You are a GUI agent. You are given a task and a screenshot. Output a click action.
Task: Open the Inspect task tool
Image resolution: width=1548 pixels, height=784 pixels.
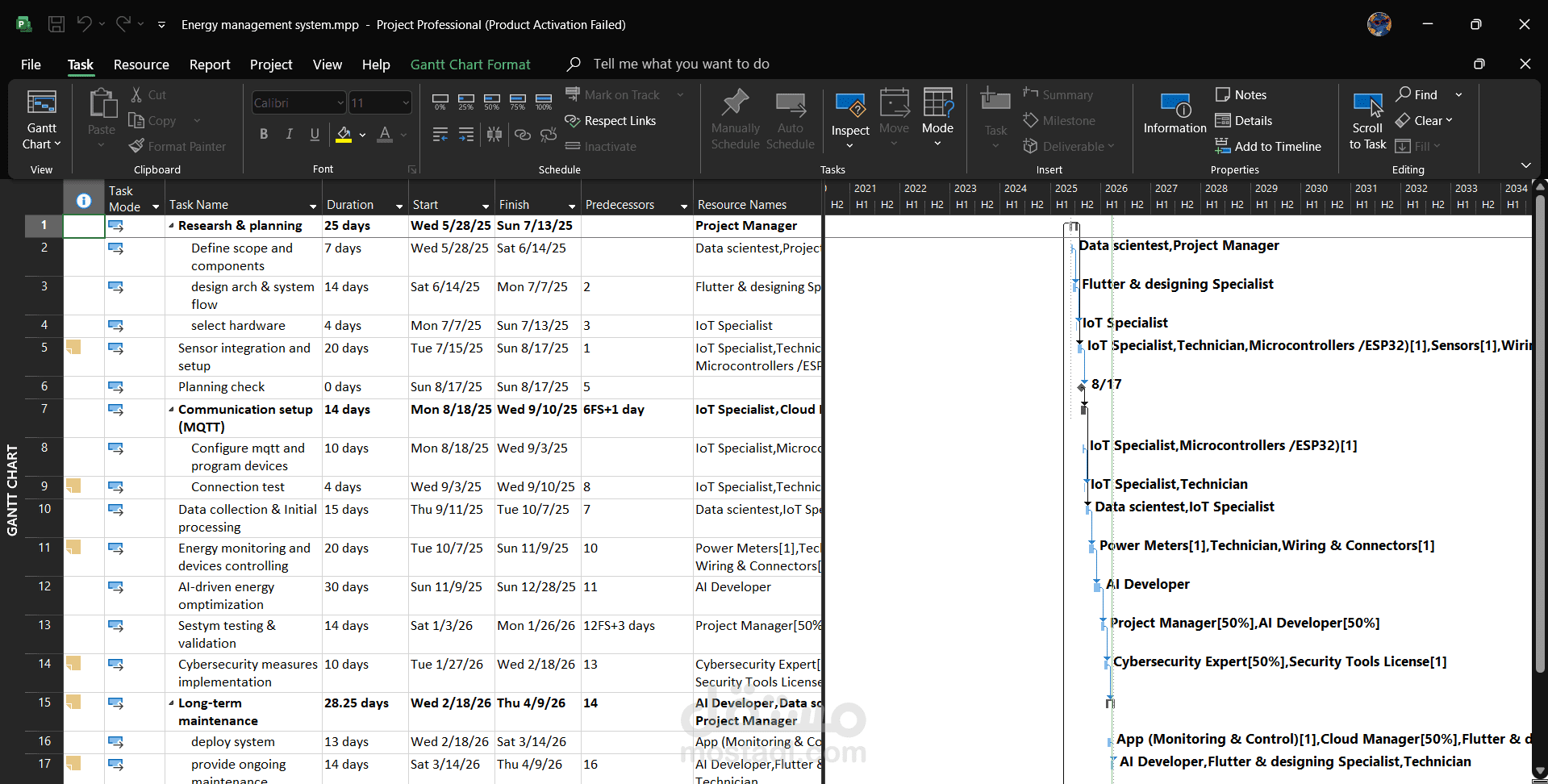pyautogui.click(x=850, y=119)
